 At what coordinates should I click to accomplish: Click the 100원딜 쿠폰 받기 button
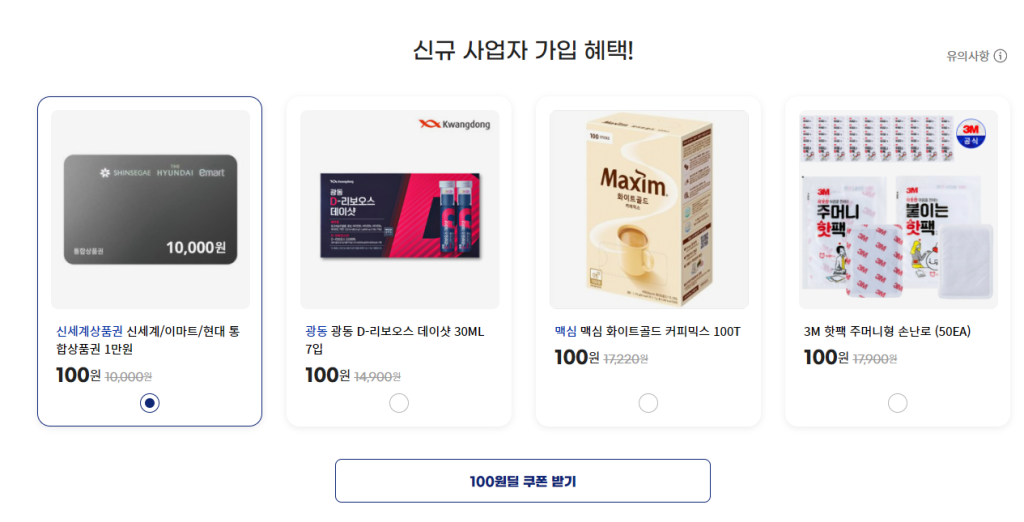coord(522,481)
